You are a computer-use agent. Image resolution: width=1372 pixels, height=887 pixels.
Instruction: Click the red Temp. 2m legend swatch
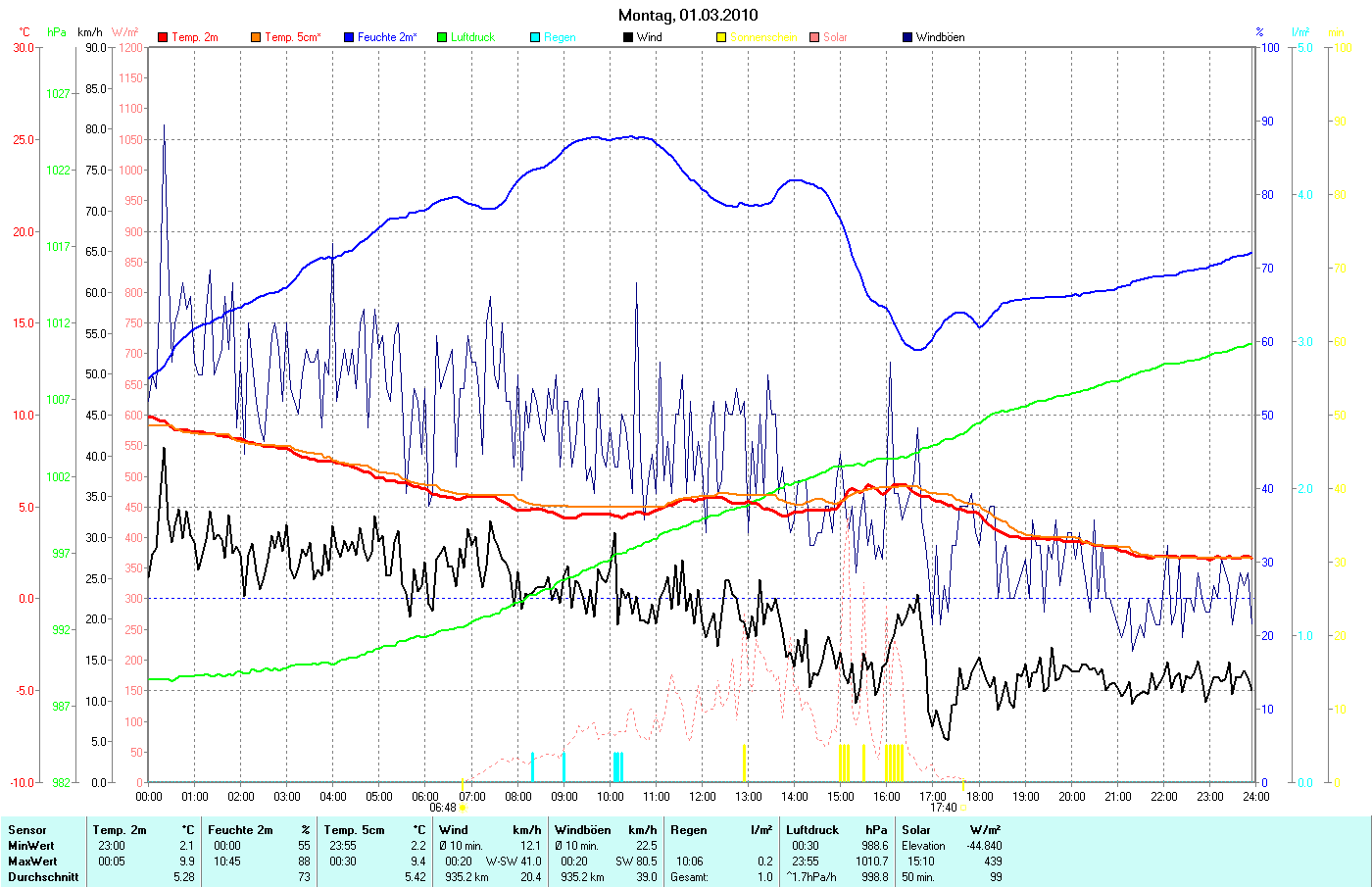click(163, 37)
